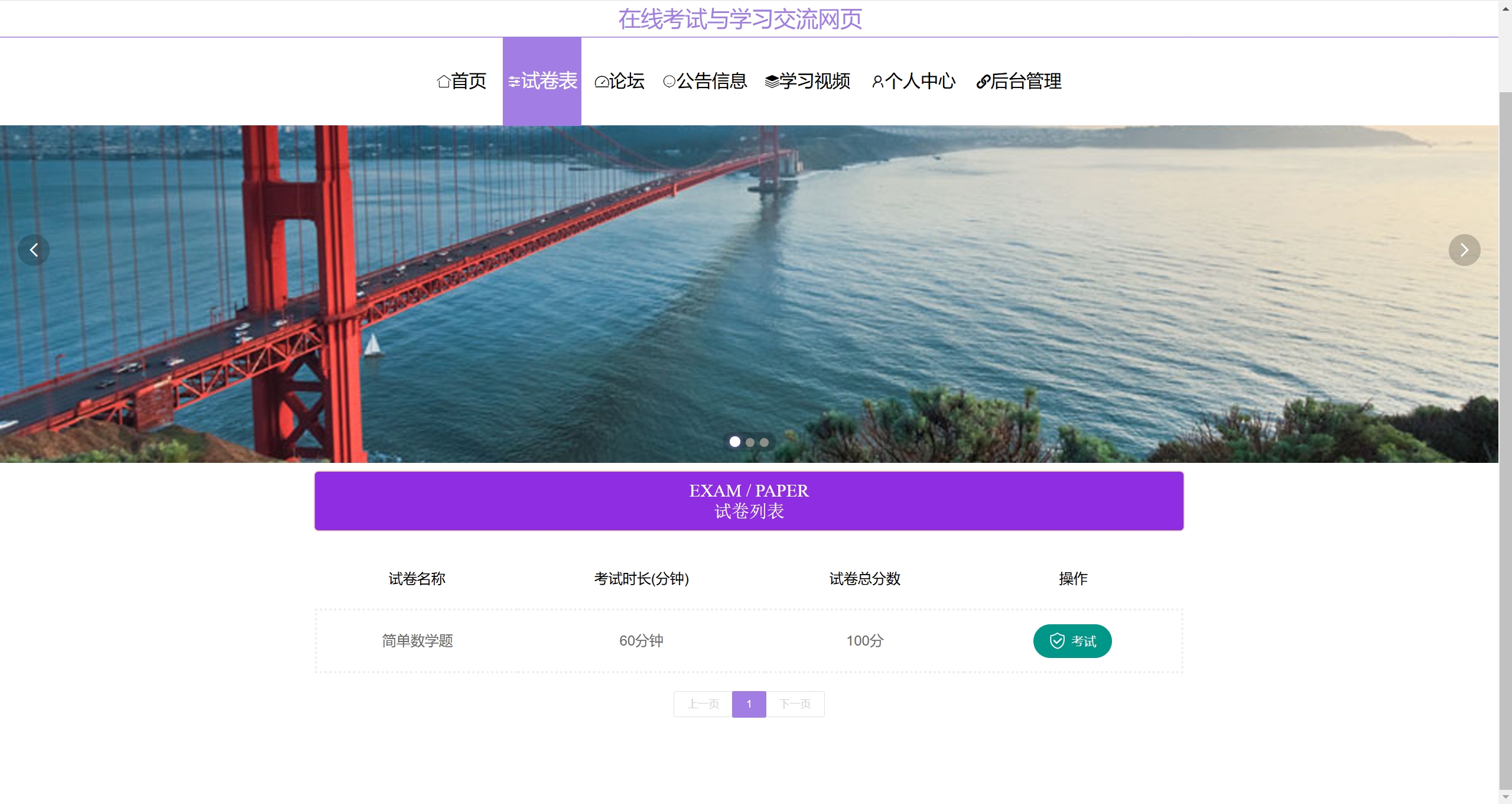This screenshot has width=1512, height=804.
Task: Select the third carousel indicator dot
Action: pyautogui.click(x=764, y=442)
